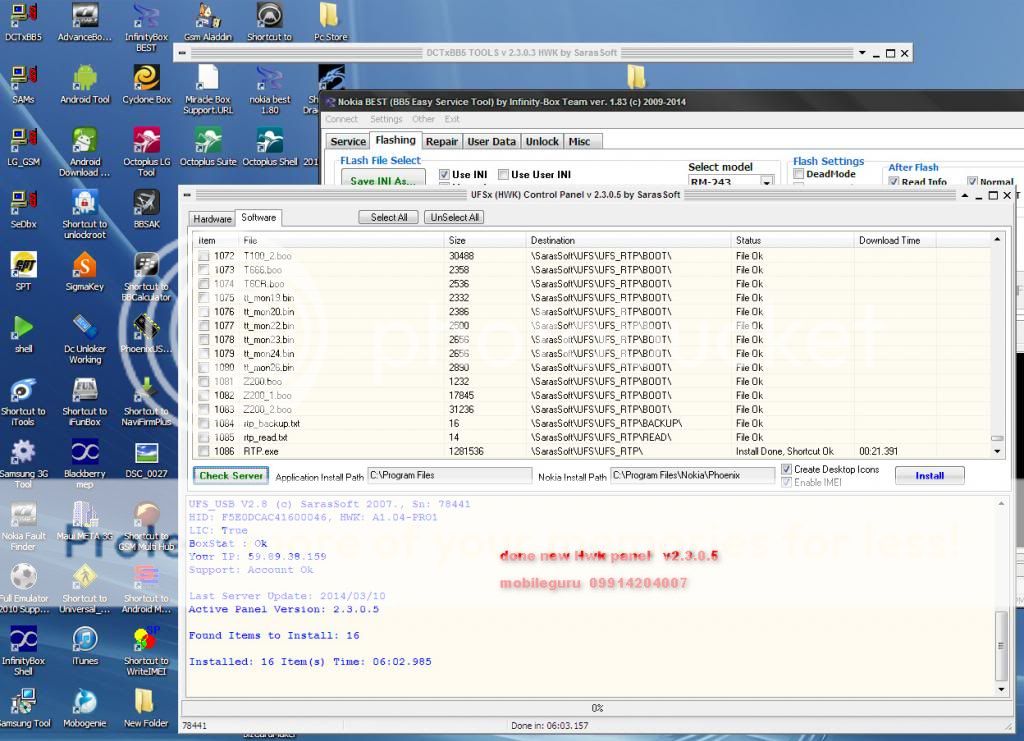Toggle Read Info After Flash checkbox
This screenshot has width=1024, height=741.
893,181
